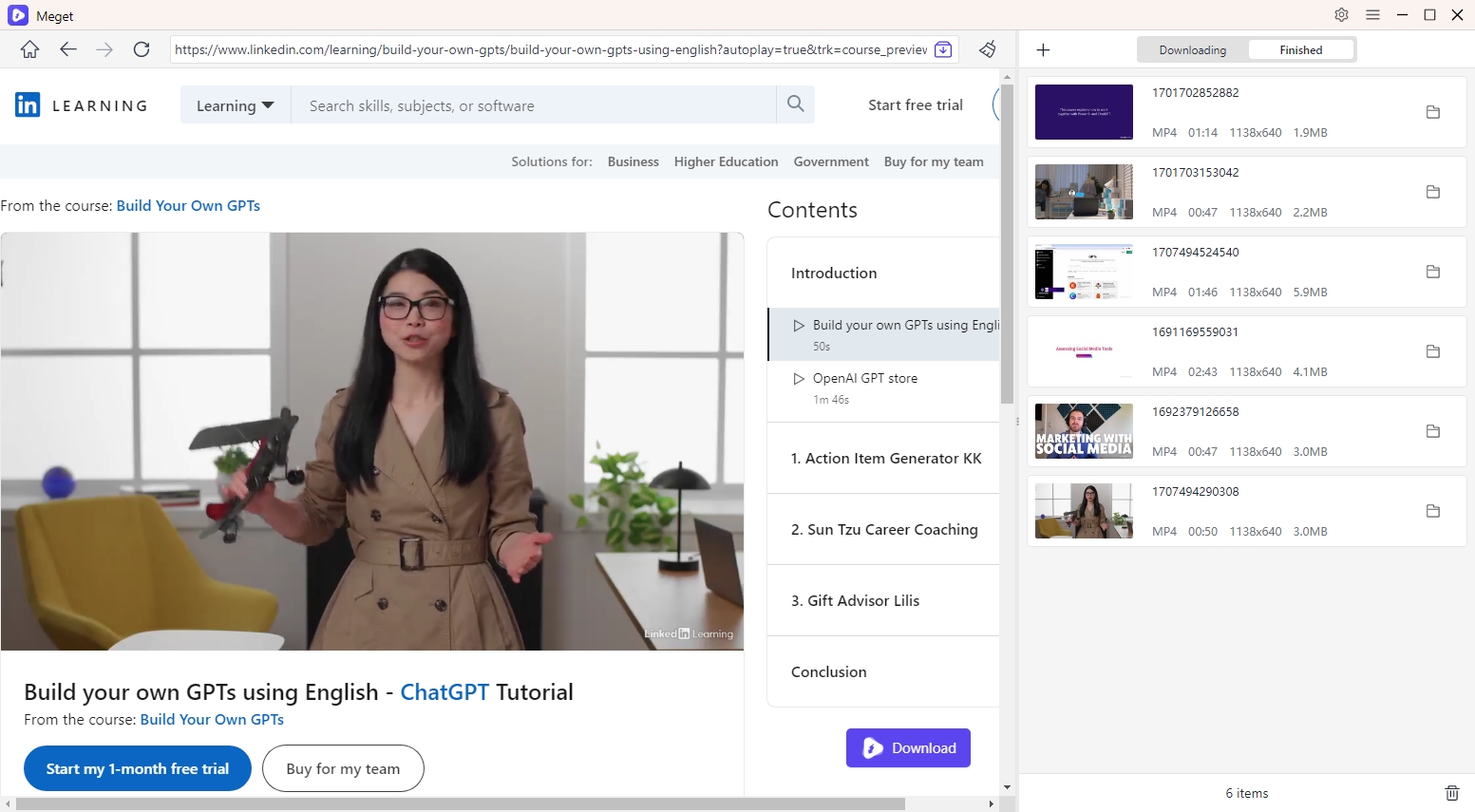Click file name 1692379126658

1196,411
